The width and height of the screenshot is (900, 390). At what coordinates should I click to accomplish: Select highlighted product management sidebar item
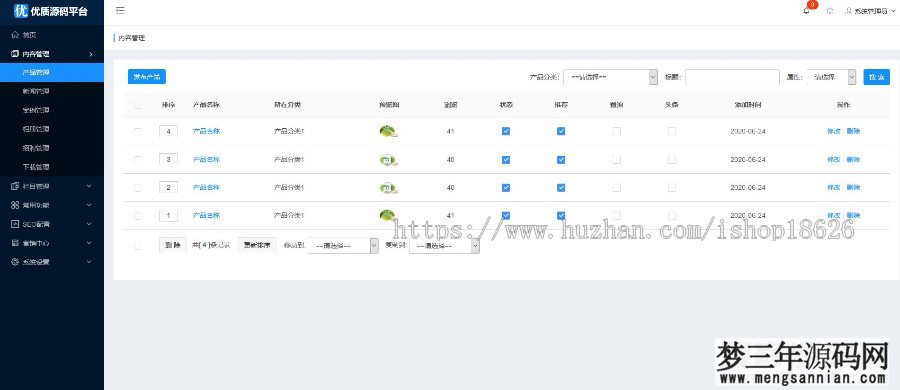52,72
